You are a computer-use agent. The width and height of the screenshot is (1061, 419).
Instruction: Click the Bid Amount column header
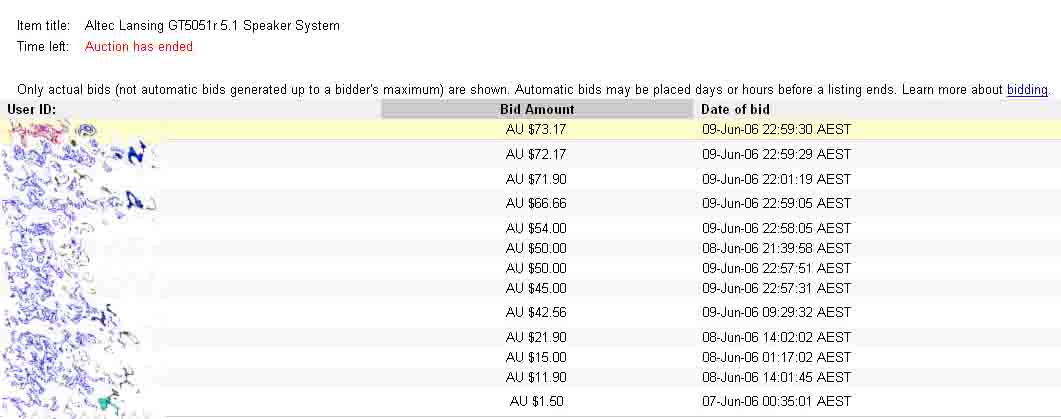coord(537,109)
